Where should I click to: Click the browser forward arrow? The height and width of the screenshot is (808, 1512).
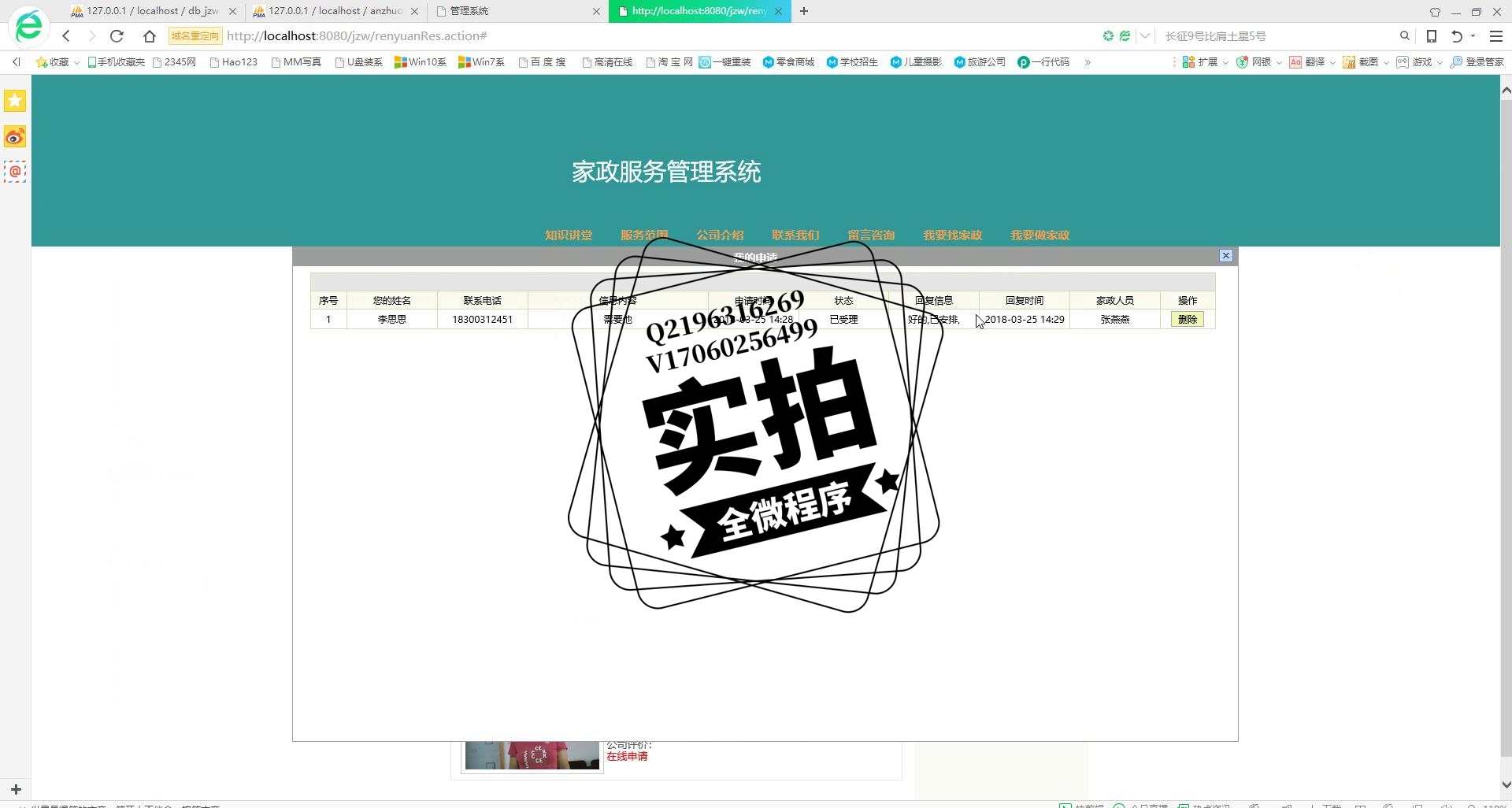[91, 35]
